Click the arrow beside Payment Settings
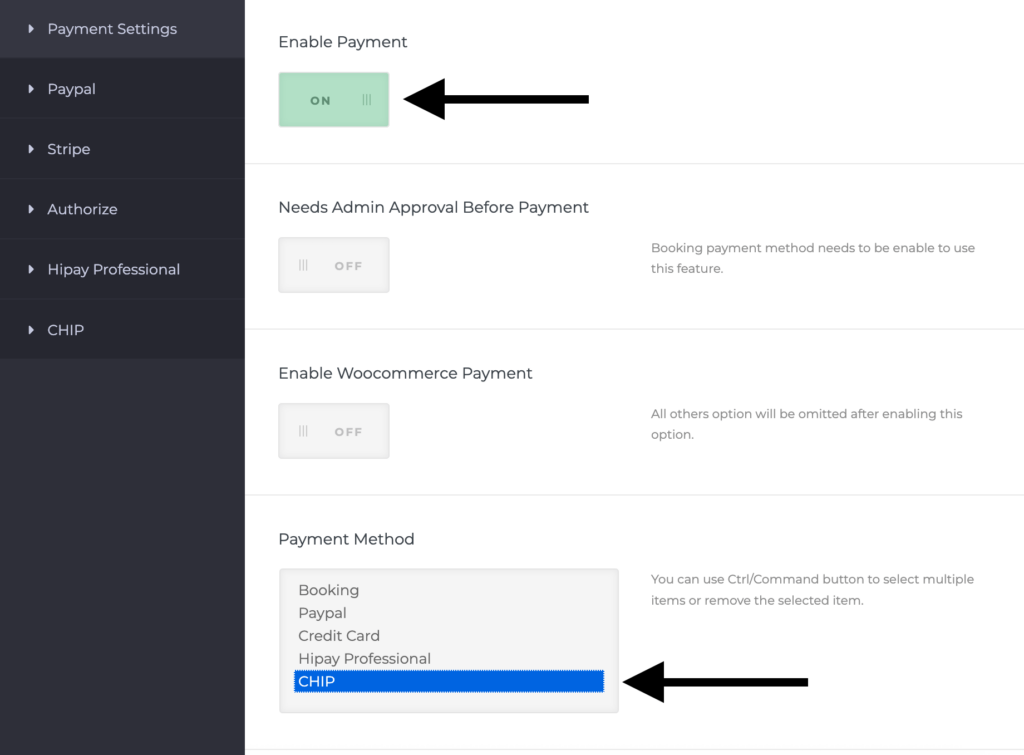Screen dimensions: 1024x755 [31, 29]
